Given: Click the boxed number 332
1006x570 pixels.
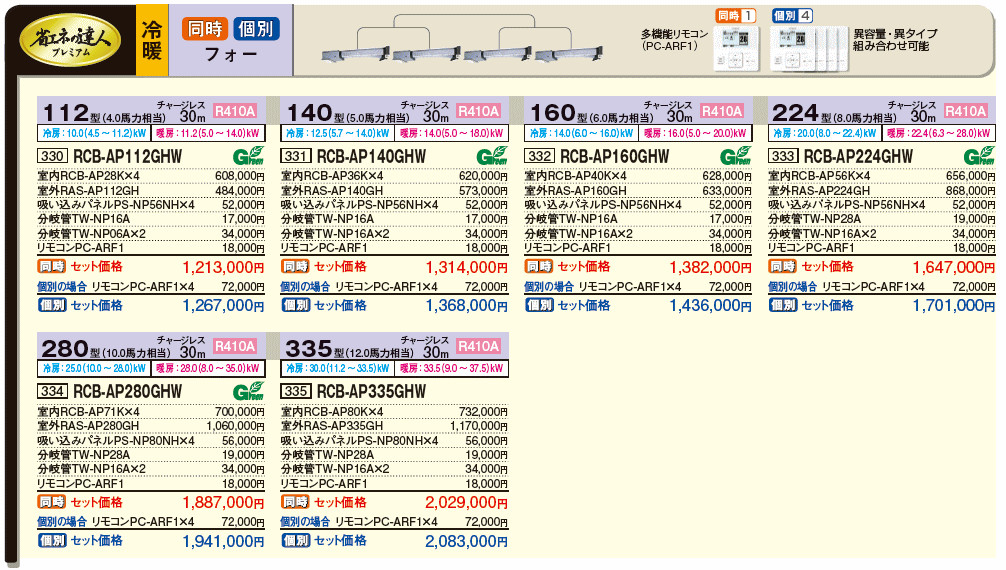Looking at the screenshot, I should tap(540, 156).
